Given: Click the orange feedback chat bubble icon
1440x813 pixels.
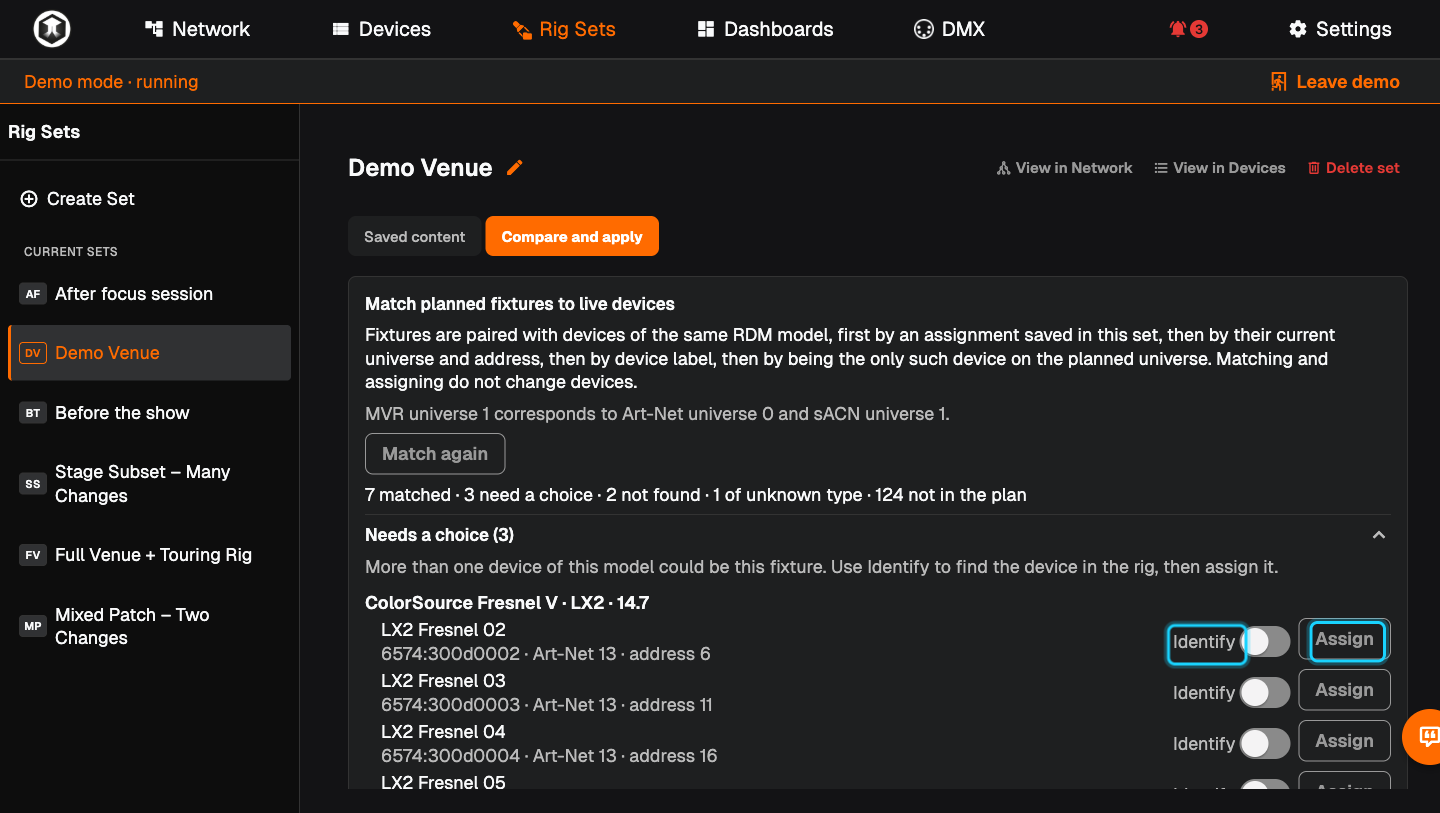Looking at the screenshot, I should point(1428,737).
